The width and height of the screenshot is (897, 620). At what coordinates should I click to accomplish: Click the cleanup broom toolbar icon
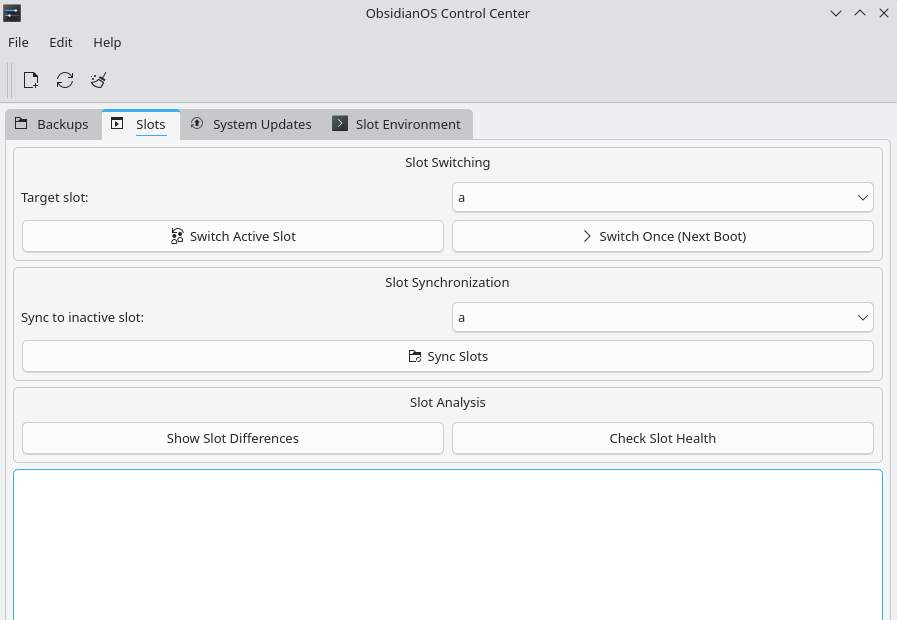click(98, 80)
